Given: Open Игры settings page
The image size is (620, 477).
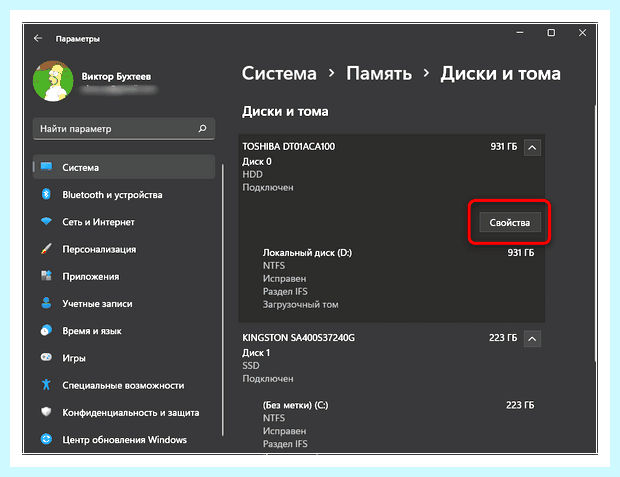Looking at the screenshot, I should [124, 358].
